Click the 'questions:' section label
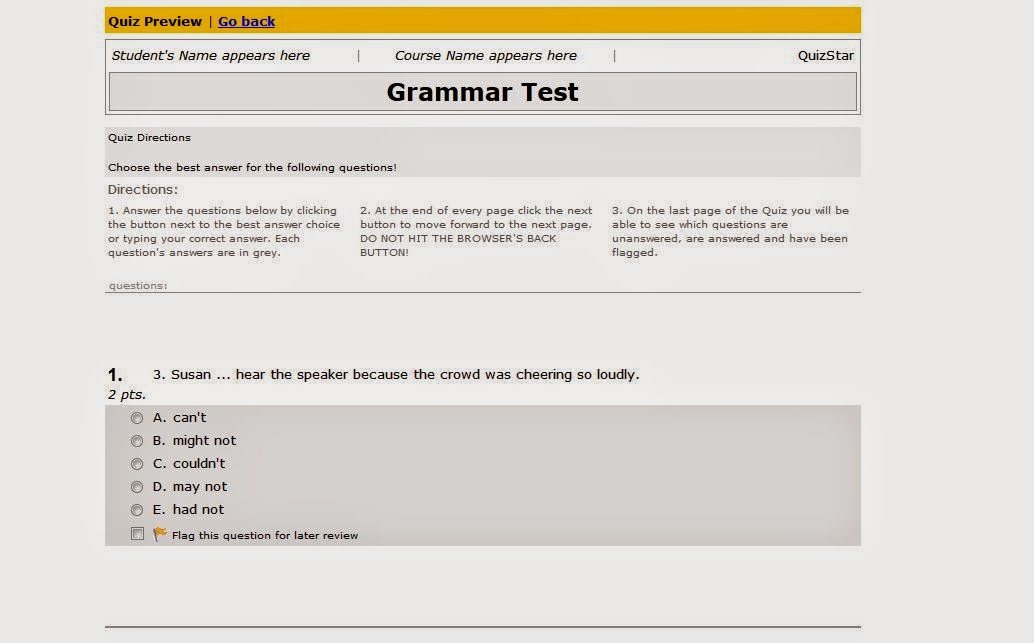The image size is (1034, 643). click(x=138, y=286)
